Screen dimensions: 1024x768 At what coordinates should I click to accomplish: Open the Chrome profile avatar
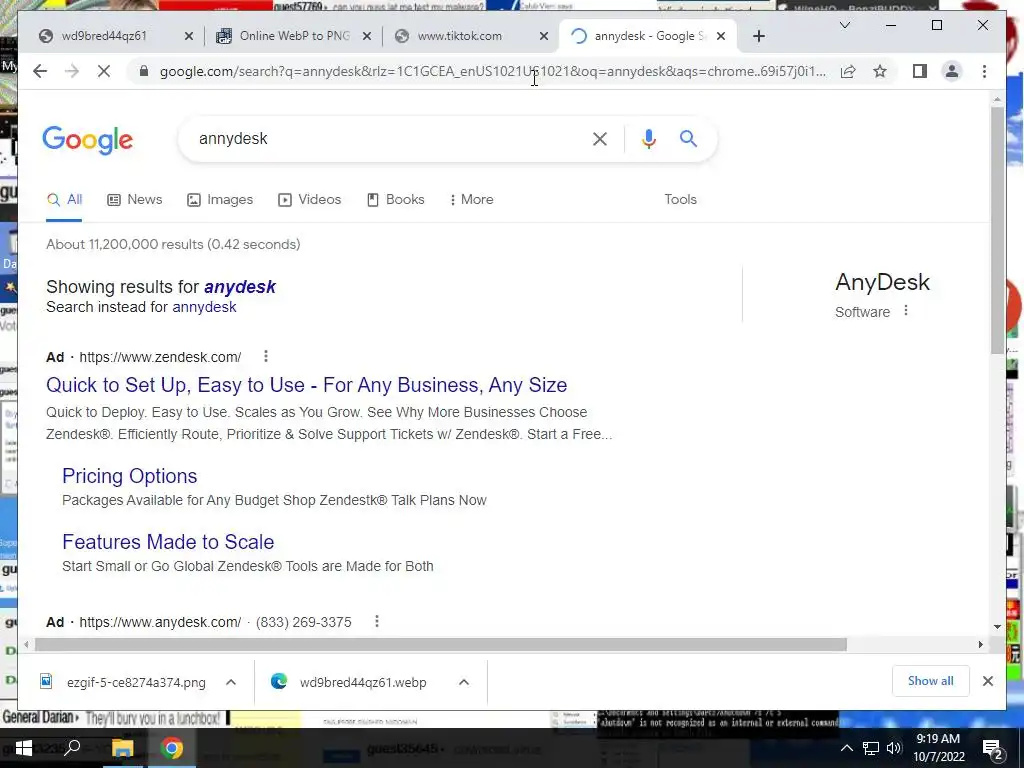pos(952,71)
